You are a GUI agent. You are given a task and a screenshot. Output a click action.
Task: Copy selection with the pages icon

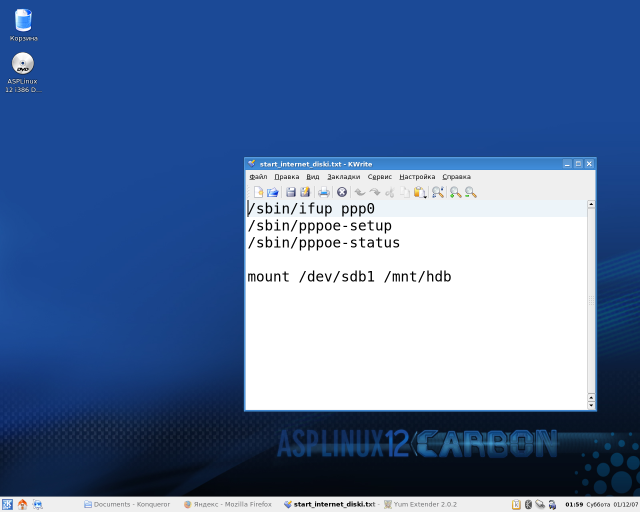click(404, 192)
